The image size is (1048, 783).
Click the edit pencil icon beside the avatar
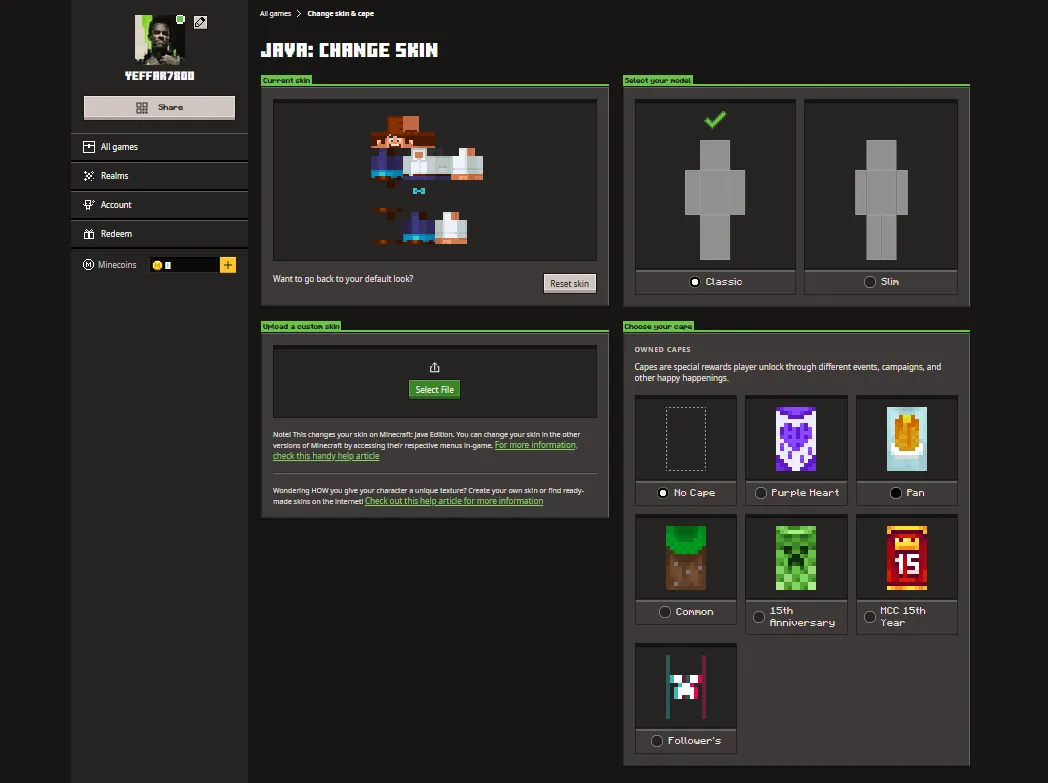[x=200, y=22]
